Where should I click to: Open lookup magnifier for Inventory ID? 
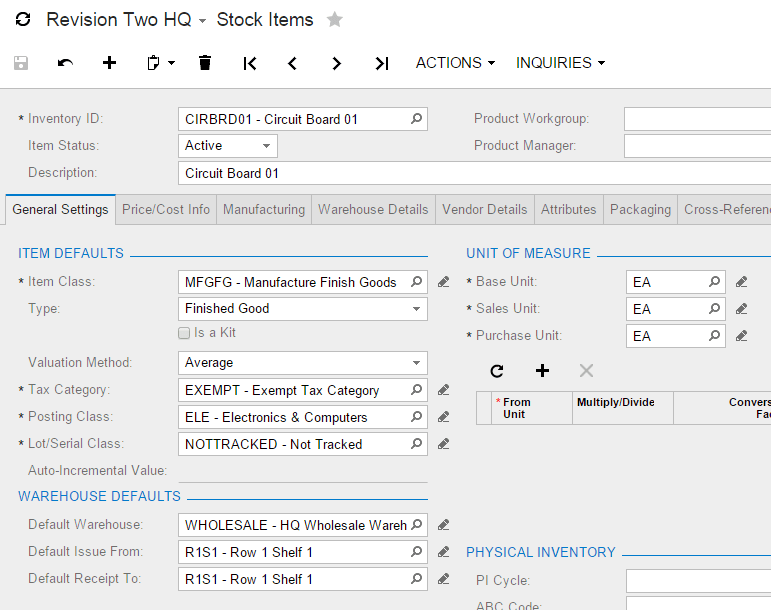click(x=416, y=119)
